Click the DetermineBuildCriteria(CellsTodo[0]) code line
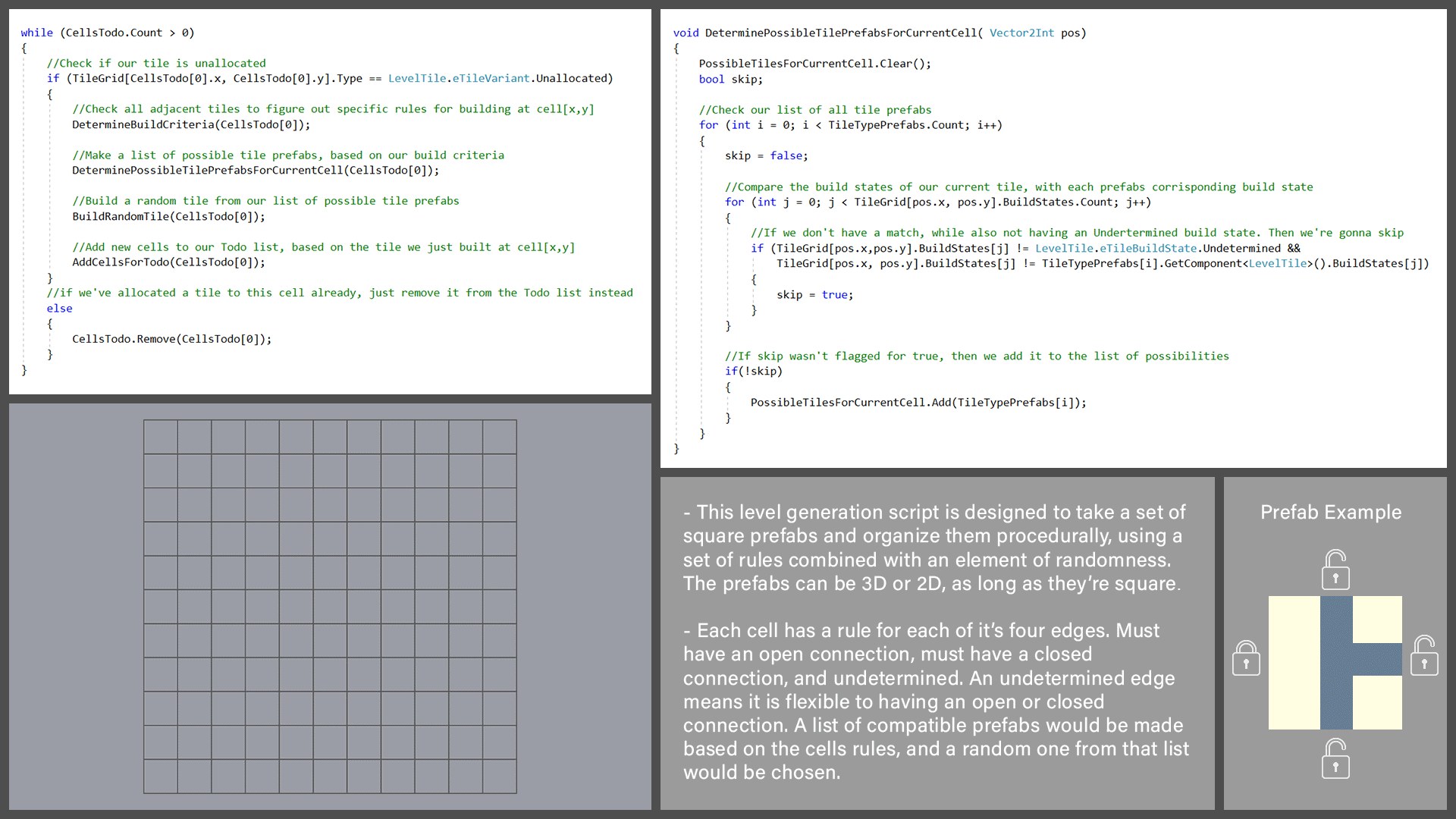The height and width of the screenshot is (819, 1456). [191, 124]
